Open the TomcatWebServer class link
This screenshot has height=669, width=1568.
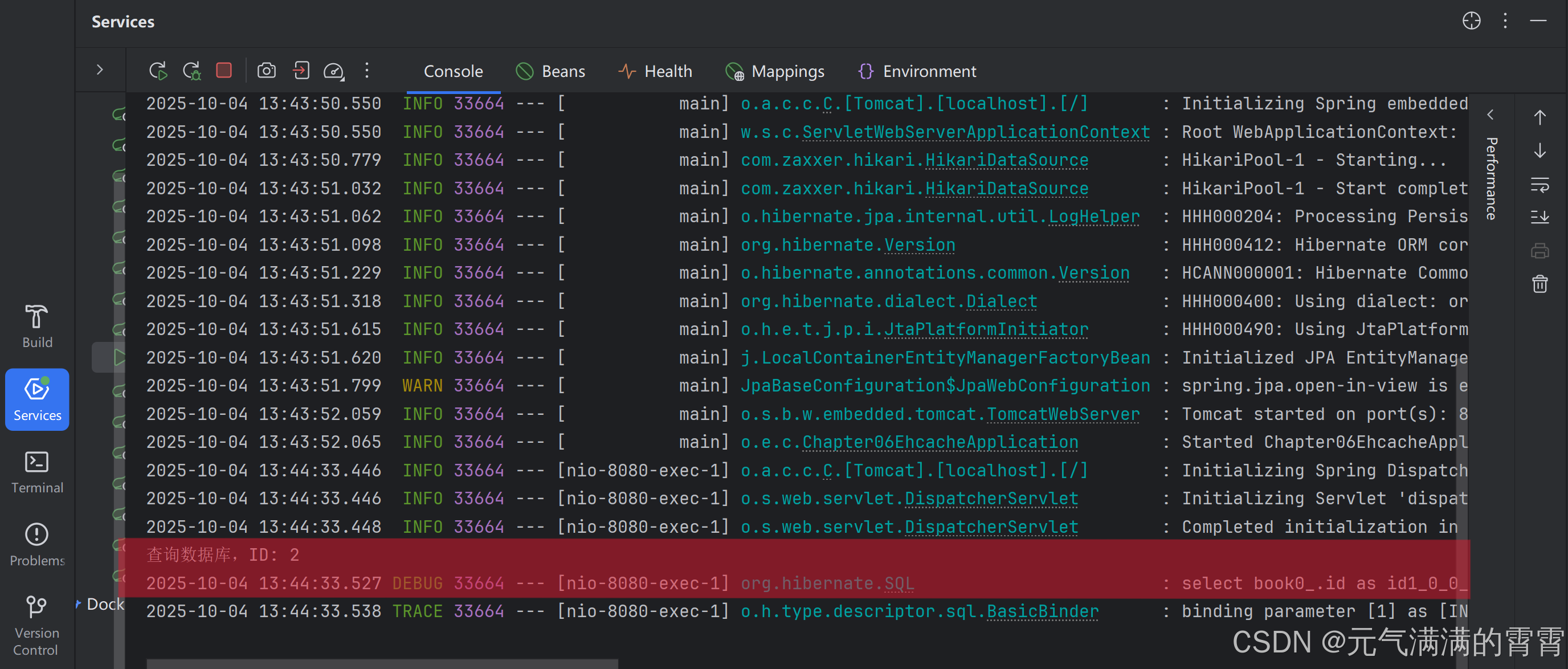[x=1063, y=414]
